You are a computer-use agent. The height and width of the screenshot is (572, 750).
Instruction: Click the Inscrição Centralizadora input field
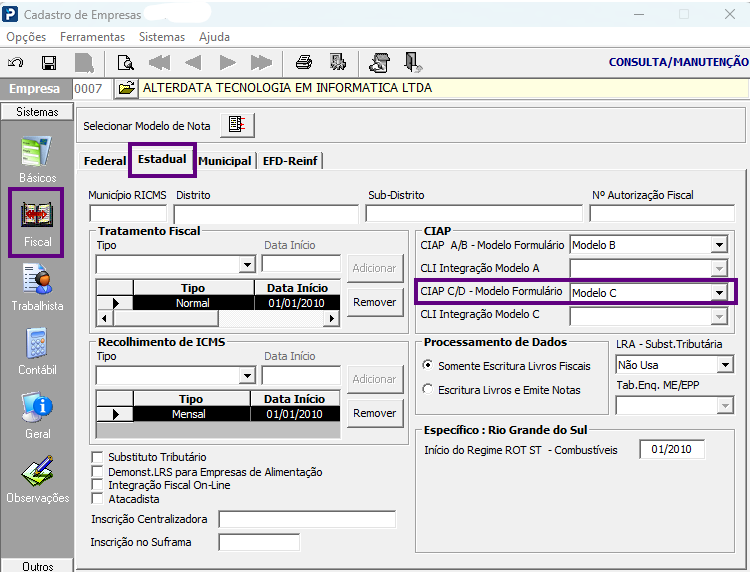coord(307,519)
